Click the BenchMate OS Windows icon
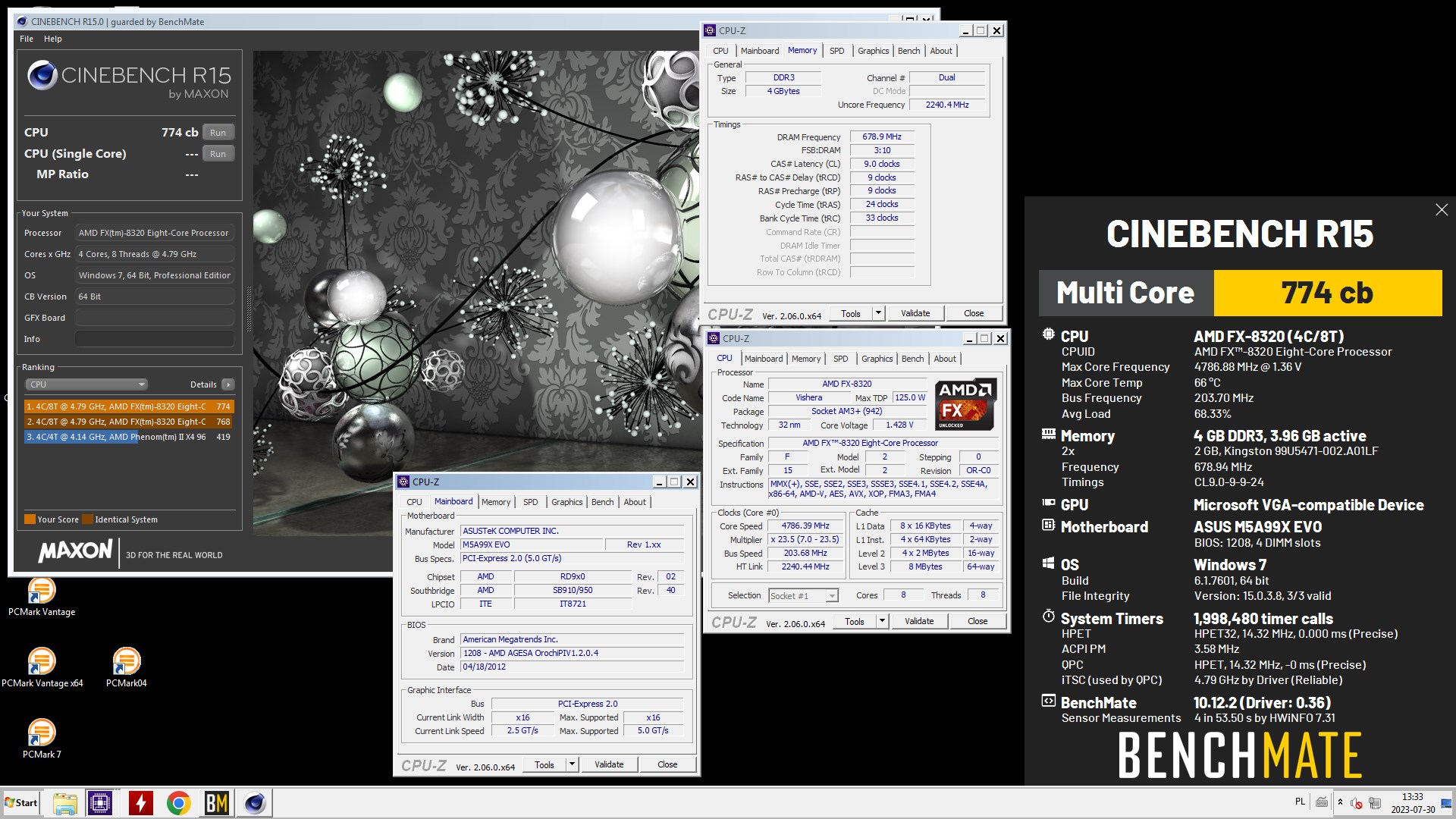The image size is (1456, 819). 1049,563
